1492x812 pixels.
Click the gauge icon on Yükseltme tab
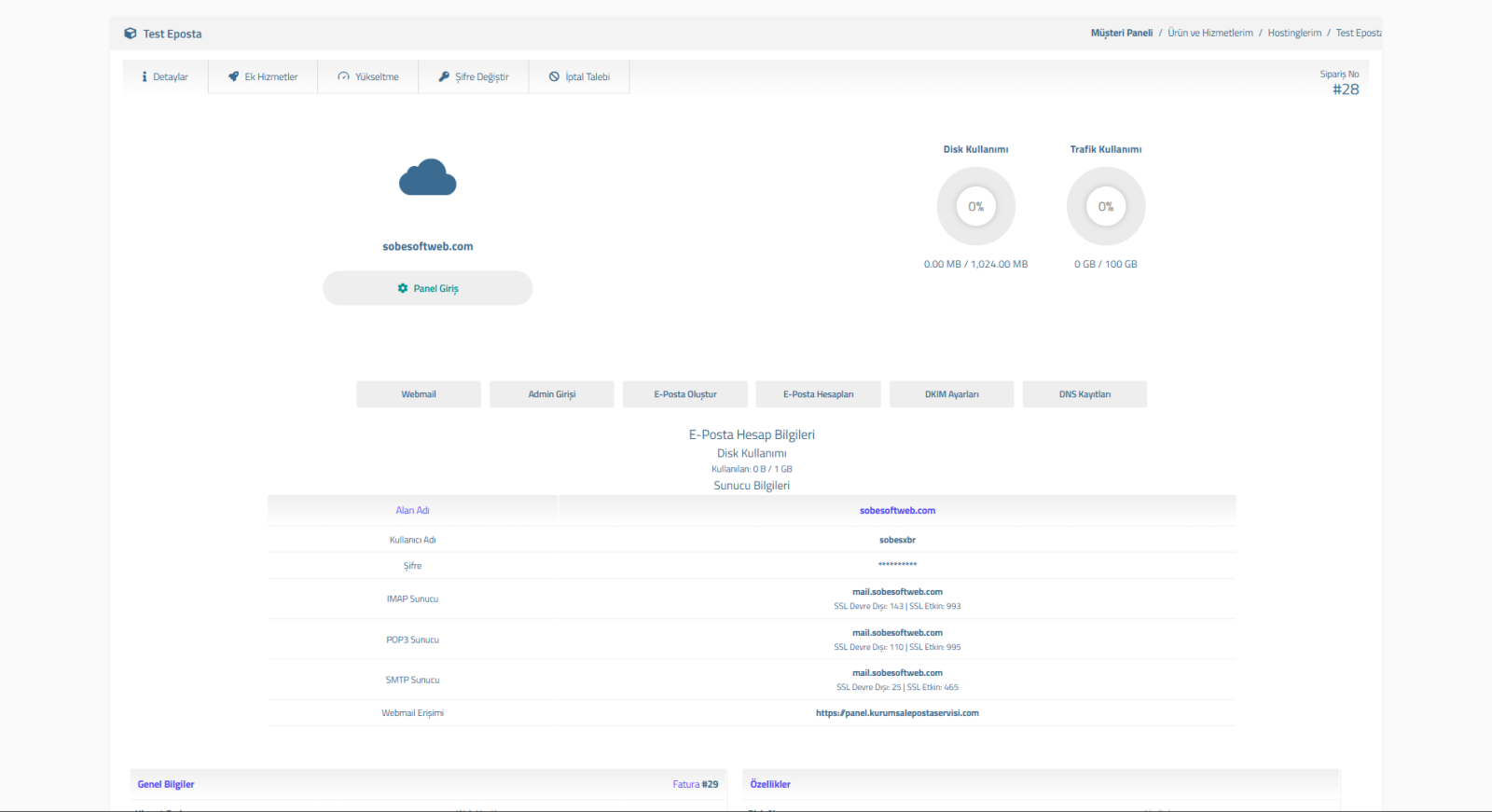click(344, 76)
